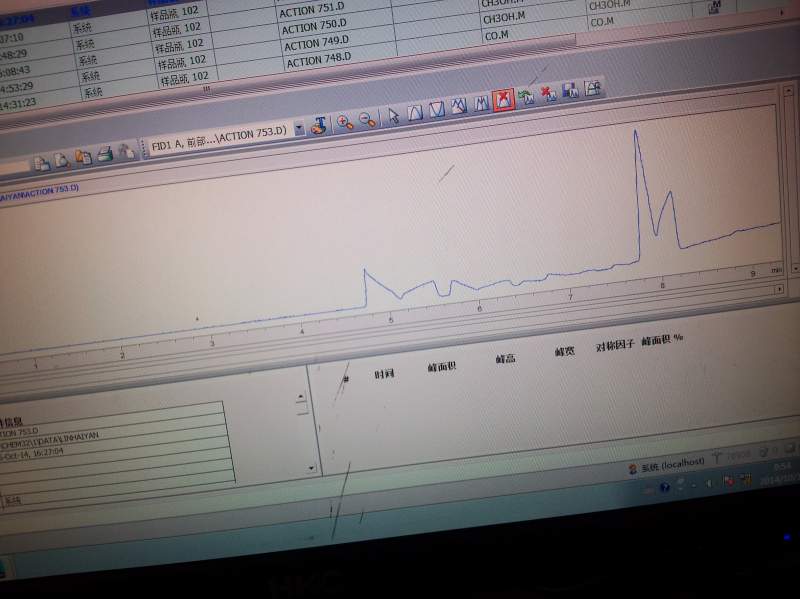800x599 pixels.
Task: Click the blue help icon in system tray
Action: coord(664,487)
